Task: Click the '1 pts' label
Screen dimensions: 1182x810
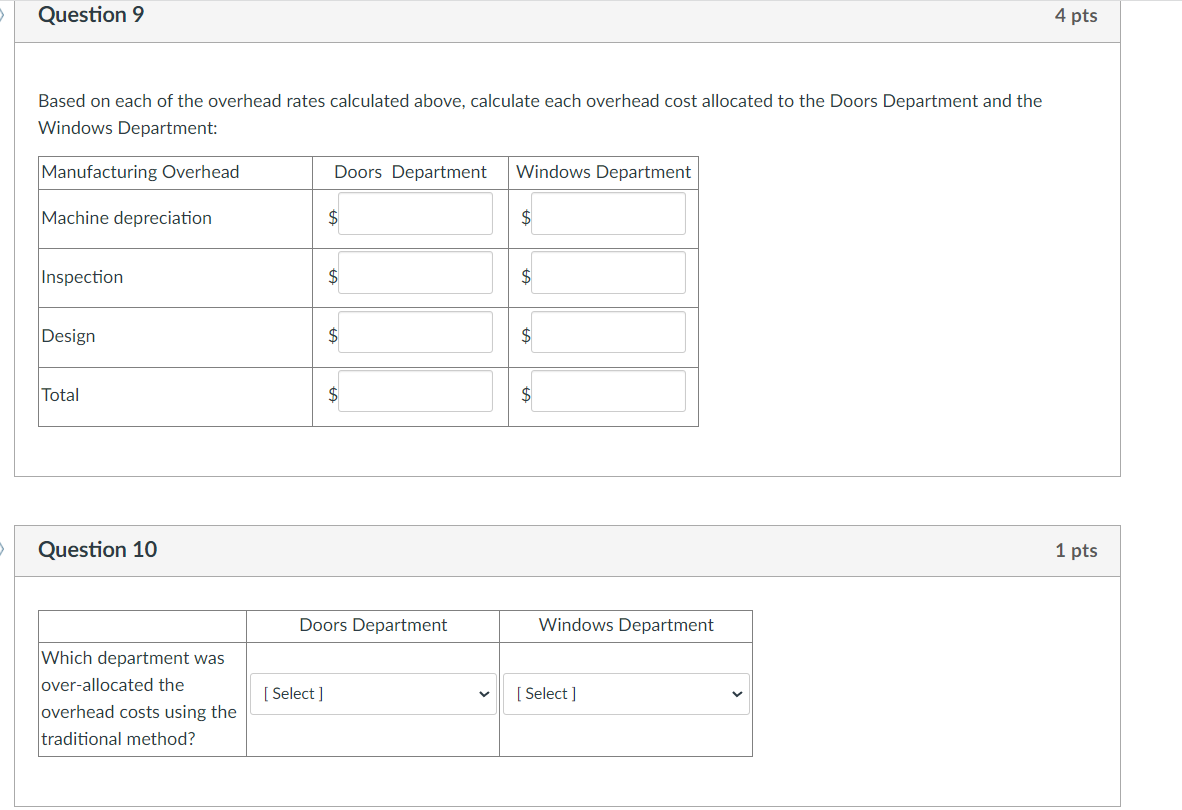Action: click(x=1076, y=550)
